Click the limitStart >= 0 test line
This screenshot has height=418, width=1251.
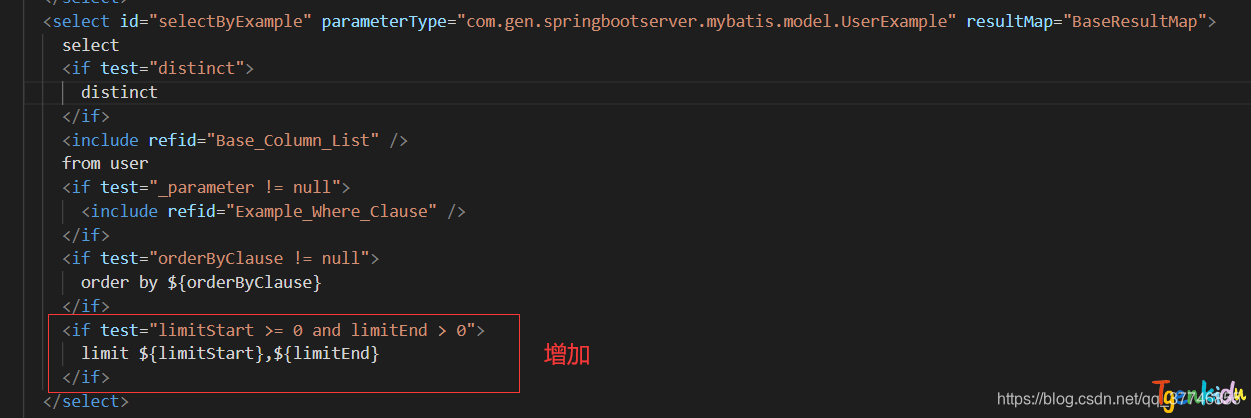click(273, 330)
